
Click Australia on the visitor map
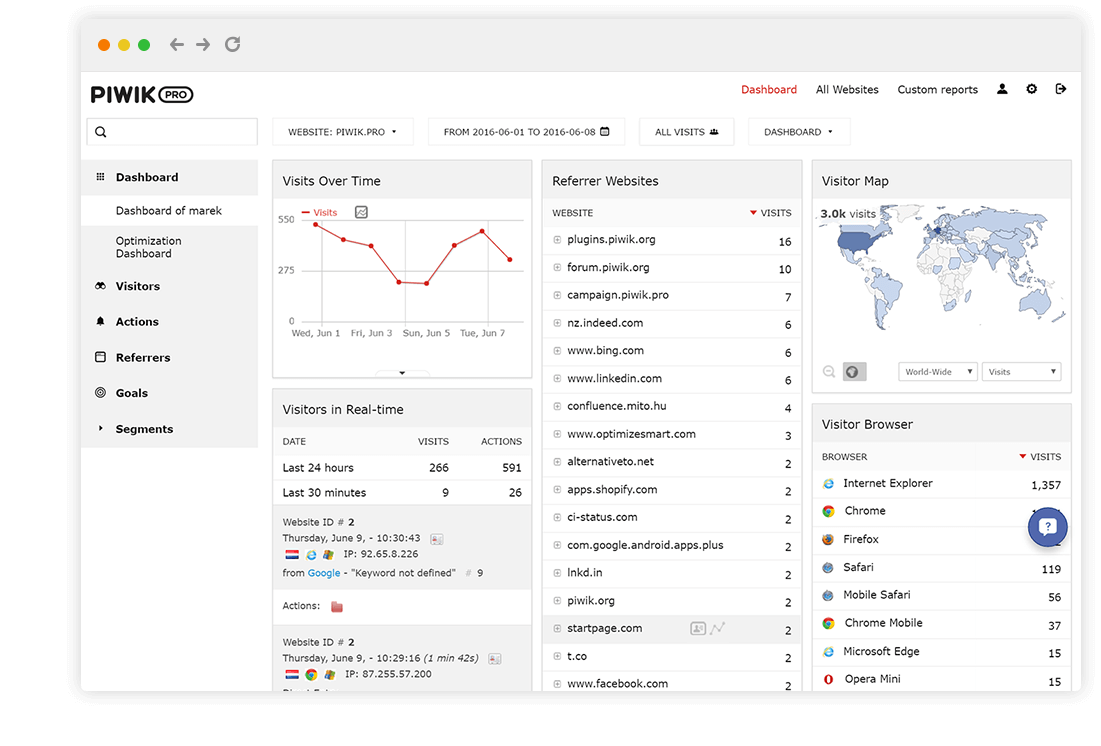click(1036, 303)
